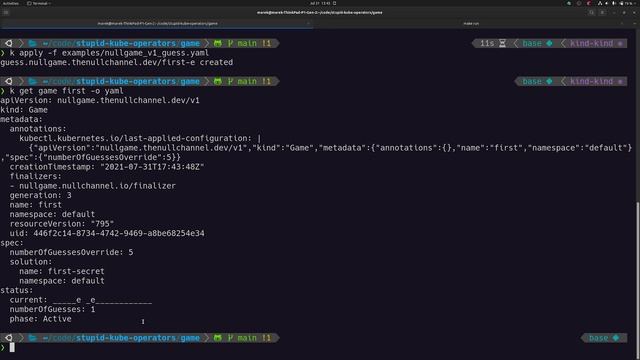Click the active command prompt cursor

coord(12,347)
